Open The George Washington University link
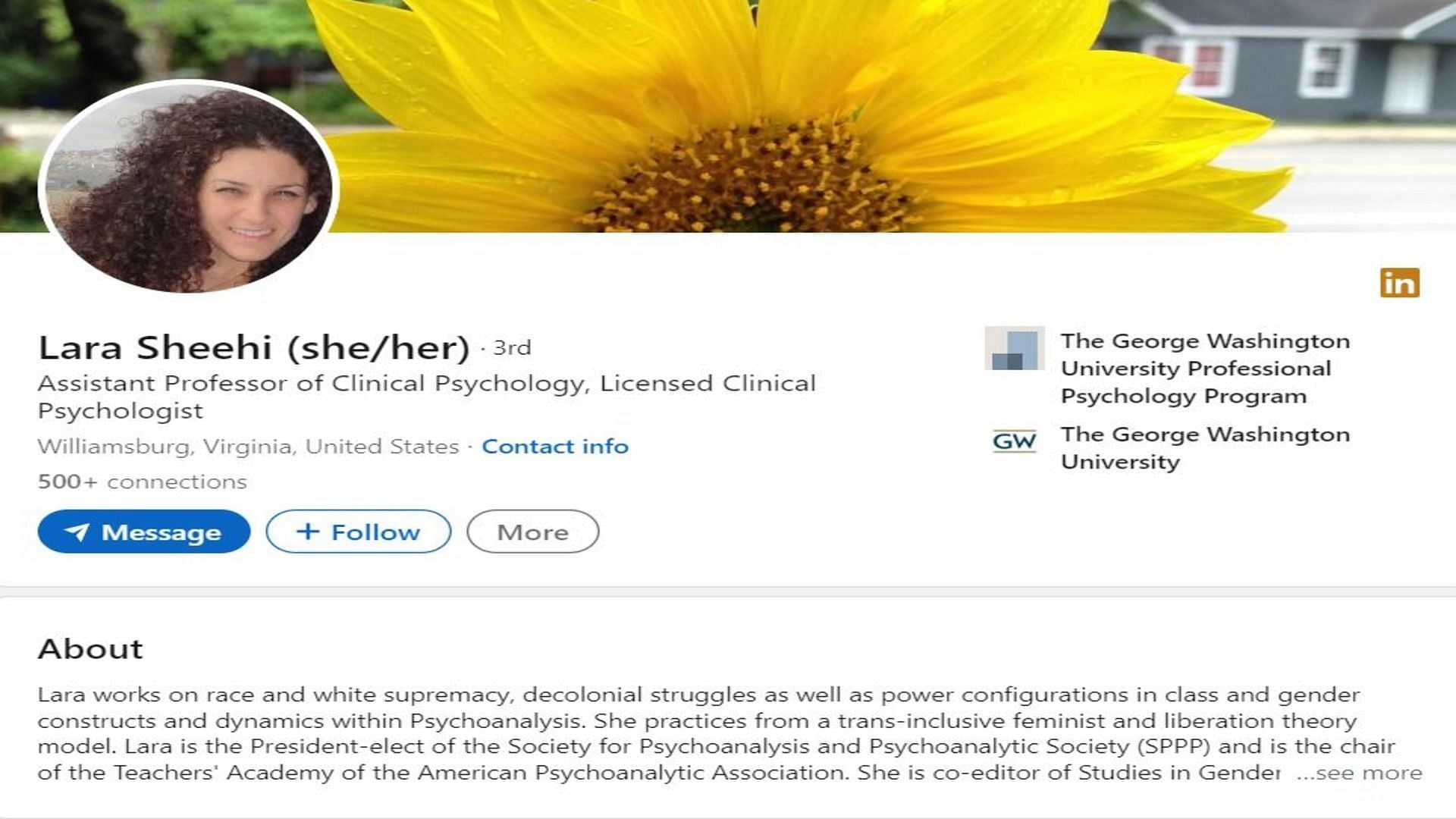The image size is (1456, 819). 1205,448
